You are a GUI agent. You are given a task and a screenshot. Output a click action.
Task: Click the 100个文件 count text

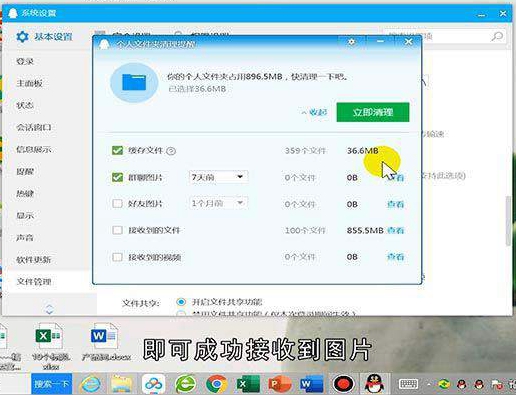[305, 230]
